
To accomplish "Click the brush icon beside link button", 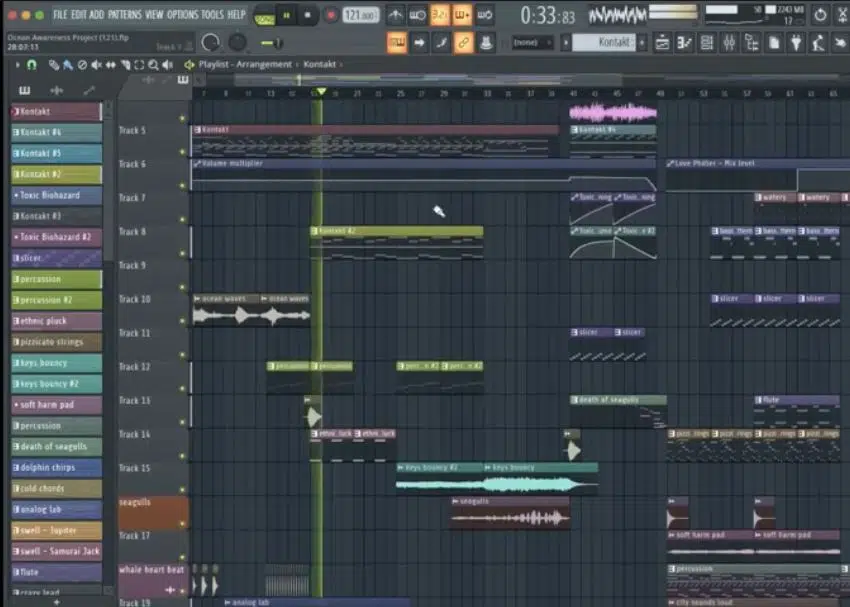I will [441, 42].
